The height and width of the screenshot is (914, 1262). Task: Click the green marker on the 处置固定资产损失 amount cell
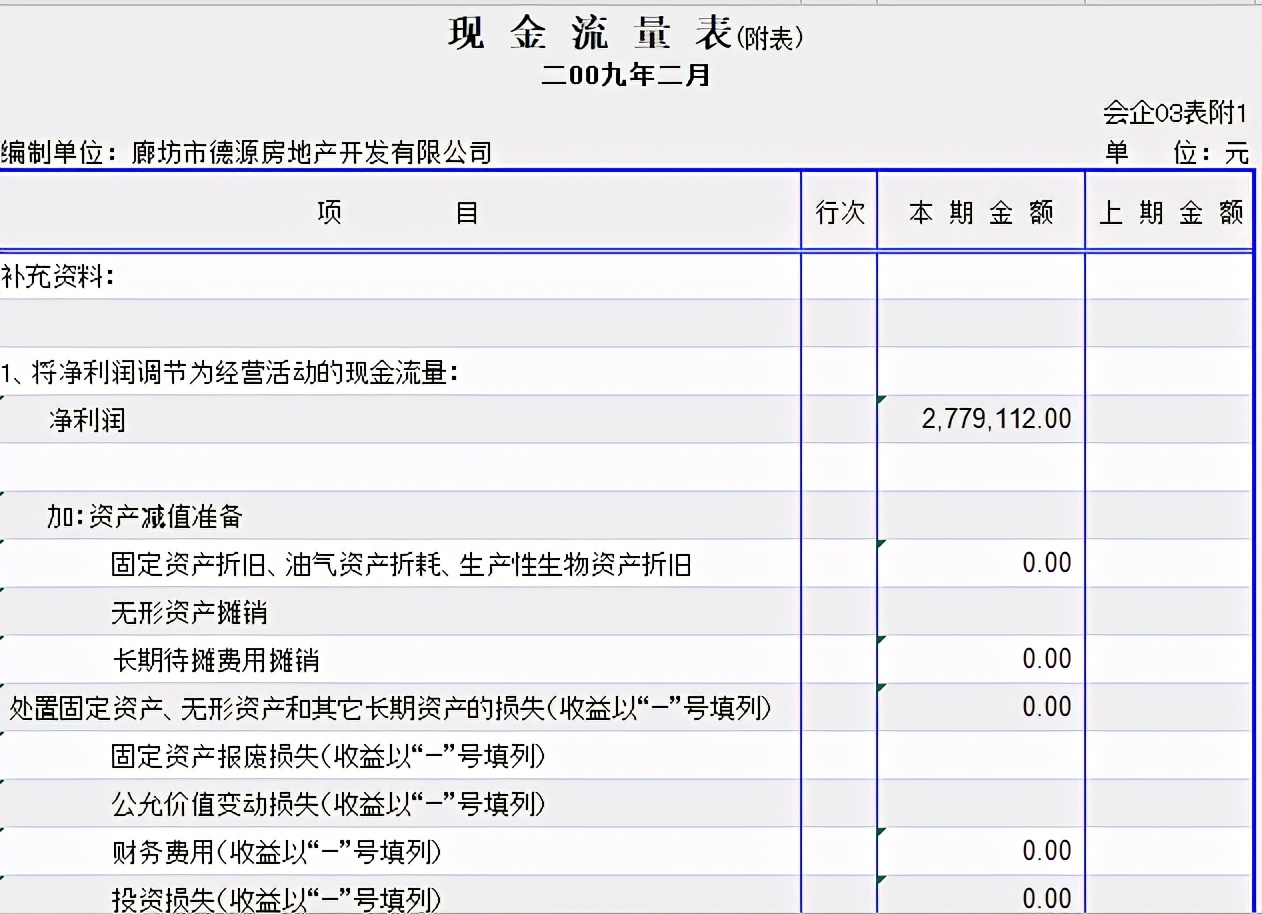[x=883, y=684]
